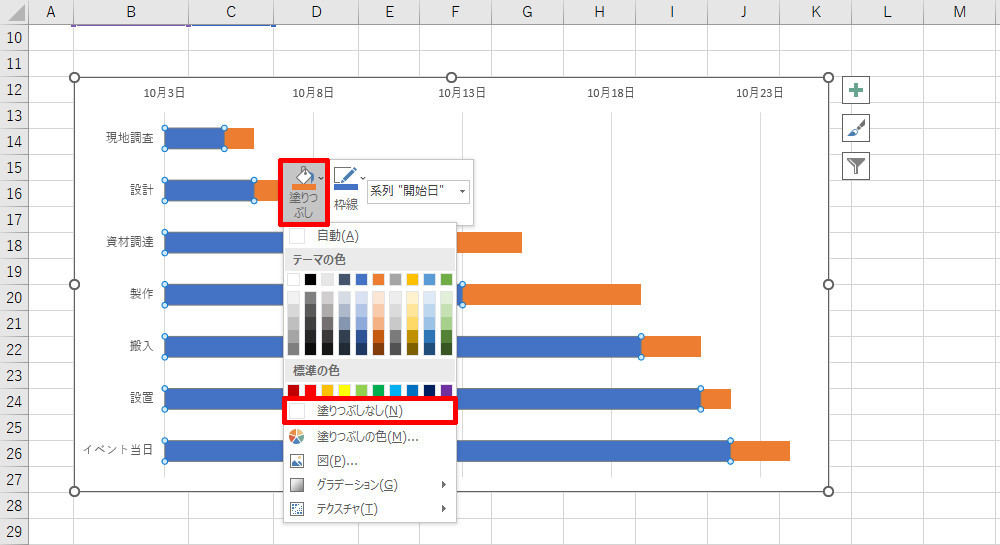Image resolution: width=1000 pixels, height=545 pixels.
Task: Select the orange bar for 現地調査
Action: 239,138
